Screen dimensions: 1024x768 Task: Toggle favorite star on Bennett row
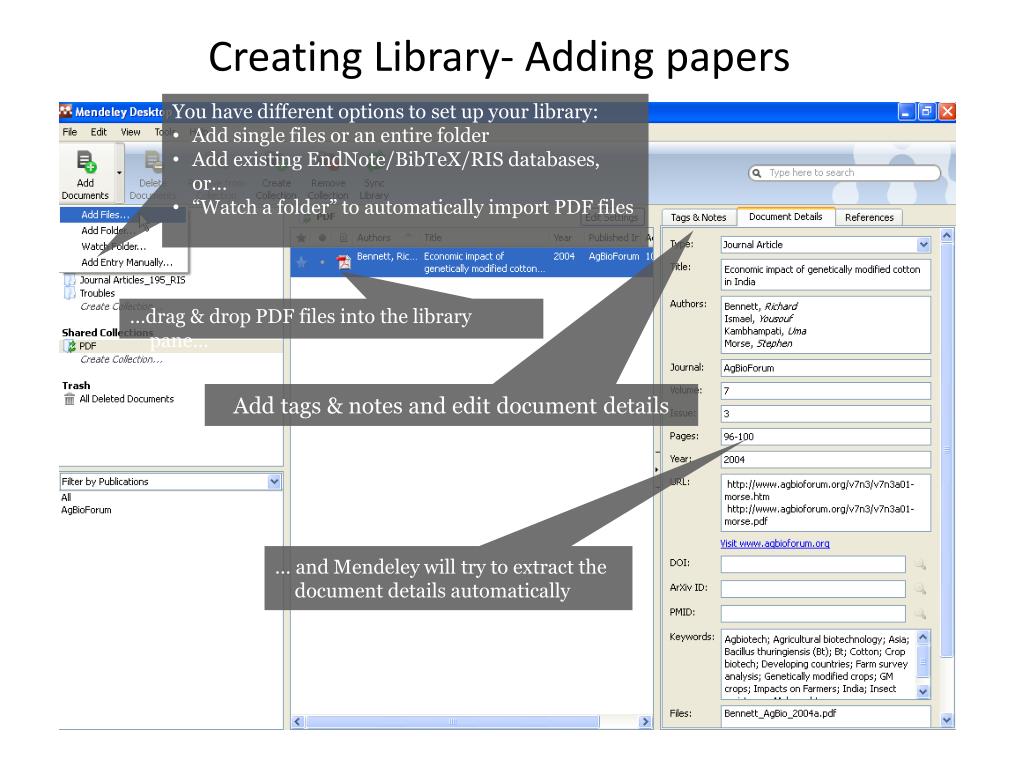301,262
